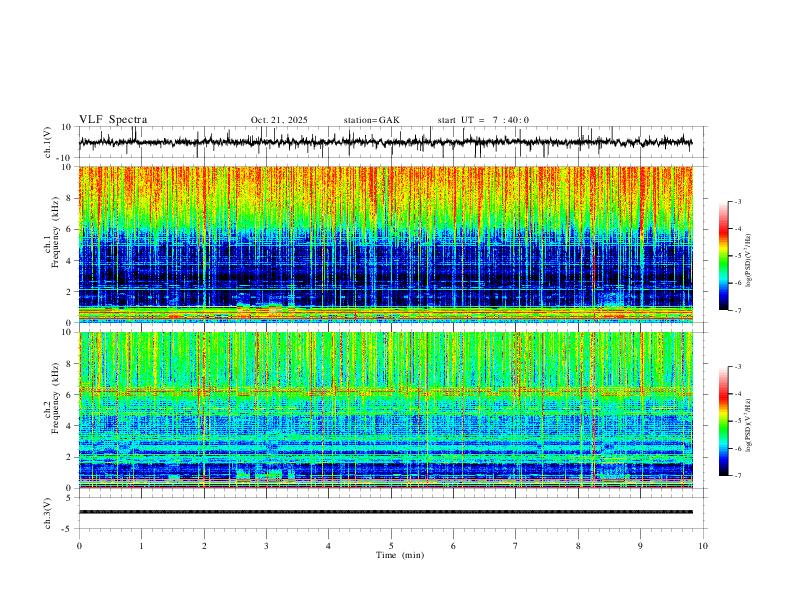Click the ch.3(V) flat signal trace

click(x=385, y=512)
